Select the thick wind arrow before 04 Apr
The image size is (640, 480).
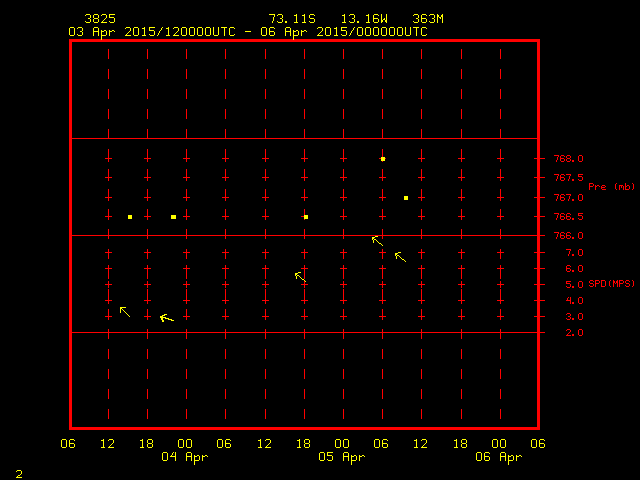coord(167,319)
